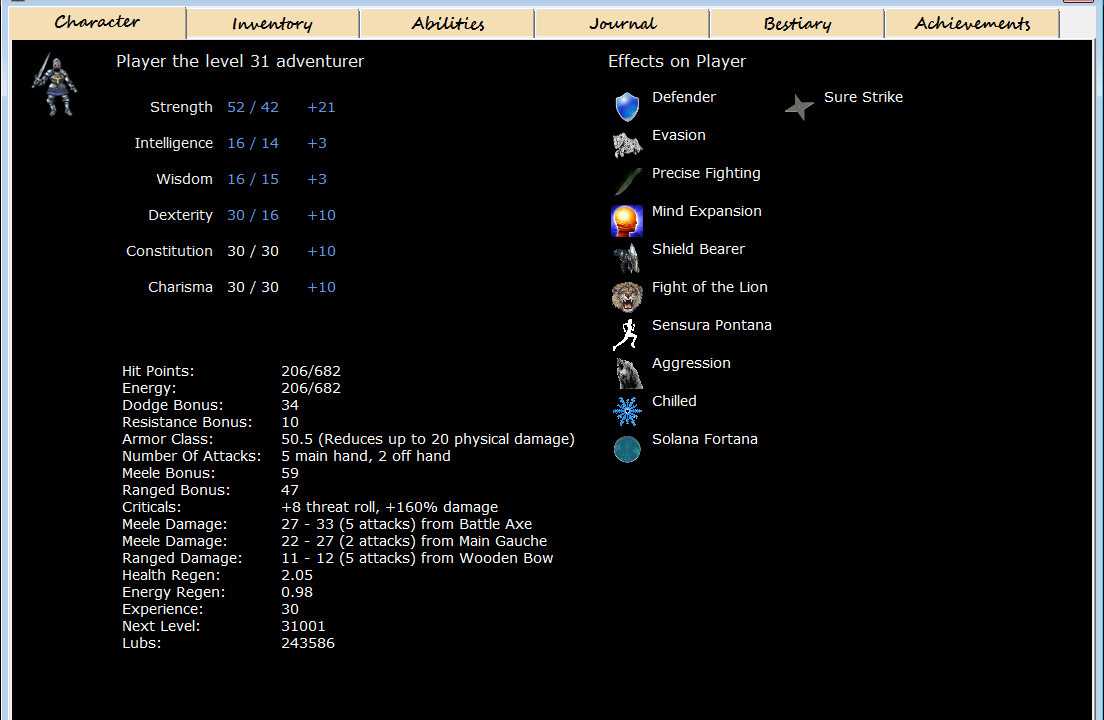Image resolution: width=1104 pixels, height=720 pixels.
Task: Select the Shield Bearer effect icon
Action: click(627, 258)
